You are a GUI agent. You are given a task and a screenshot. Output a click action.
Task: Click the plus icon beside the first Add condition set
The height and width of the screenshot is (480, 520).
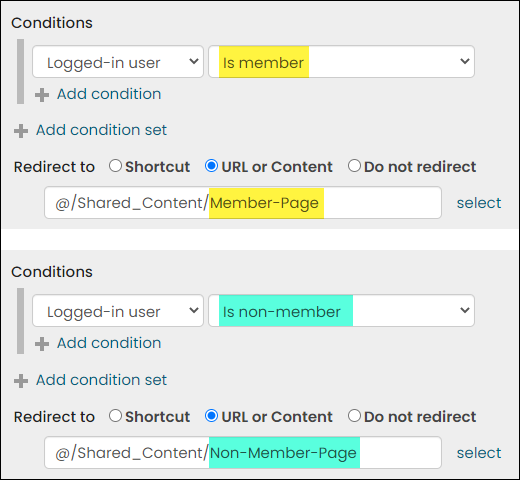(x=21, y=131)
